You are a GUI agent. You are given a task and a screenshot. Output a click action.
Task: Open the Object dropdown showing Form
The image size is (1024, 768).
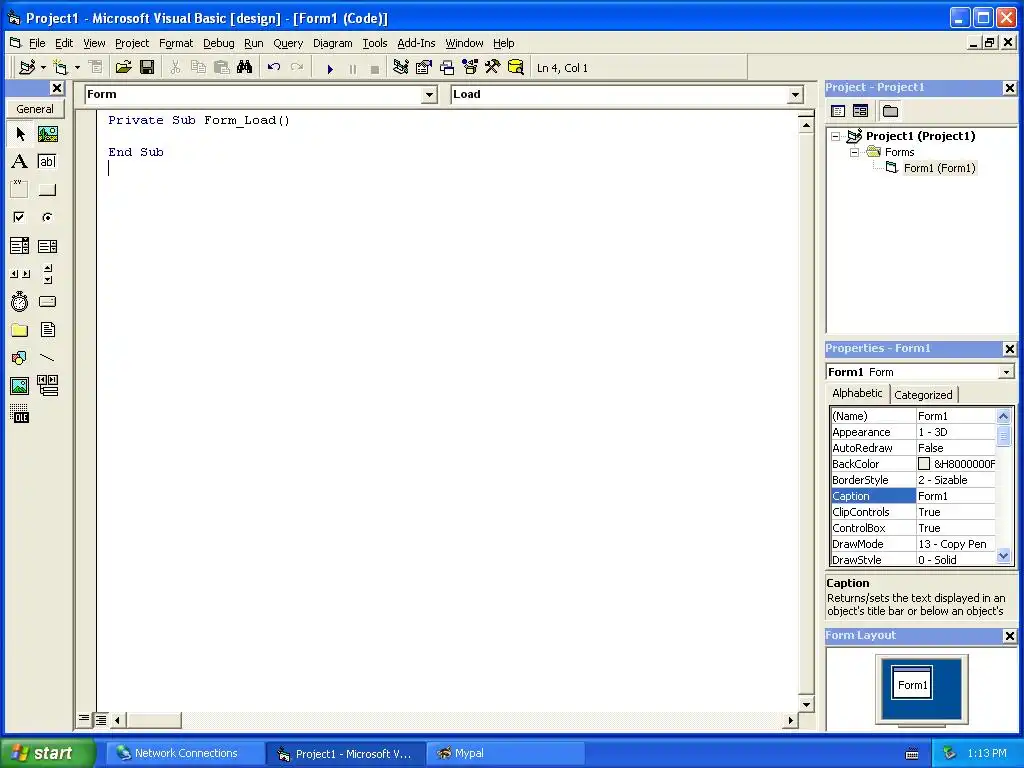(429, 95)
